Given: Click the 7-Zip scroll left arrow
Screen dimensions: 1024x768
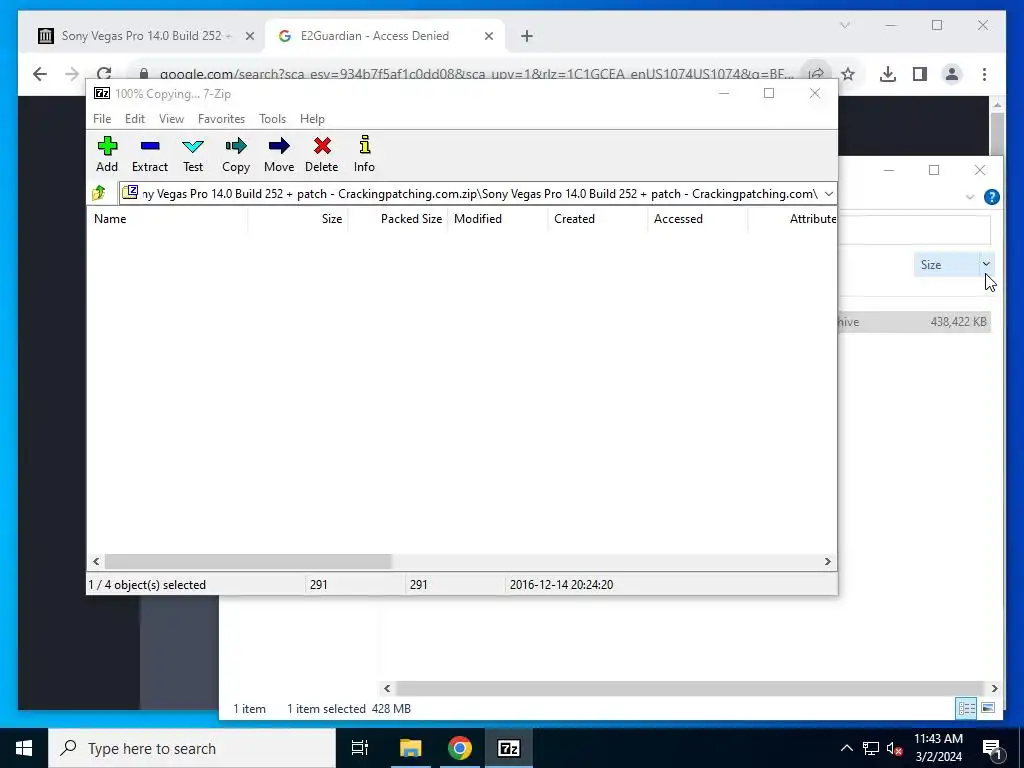Looking at the screenshot, I should coord(97,562).
